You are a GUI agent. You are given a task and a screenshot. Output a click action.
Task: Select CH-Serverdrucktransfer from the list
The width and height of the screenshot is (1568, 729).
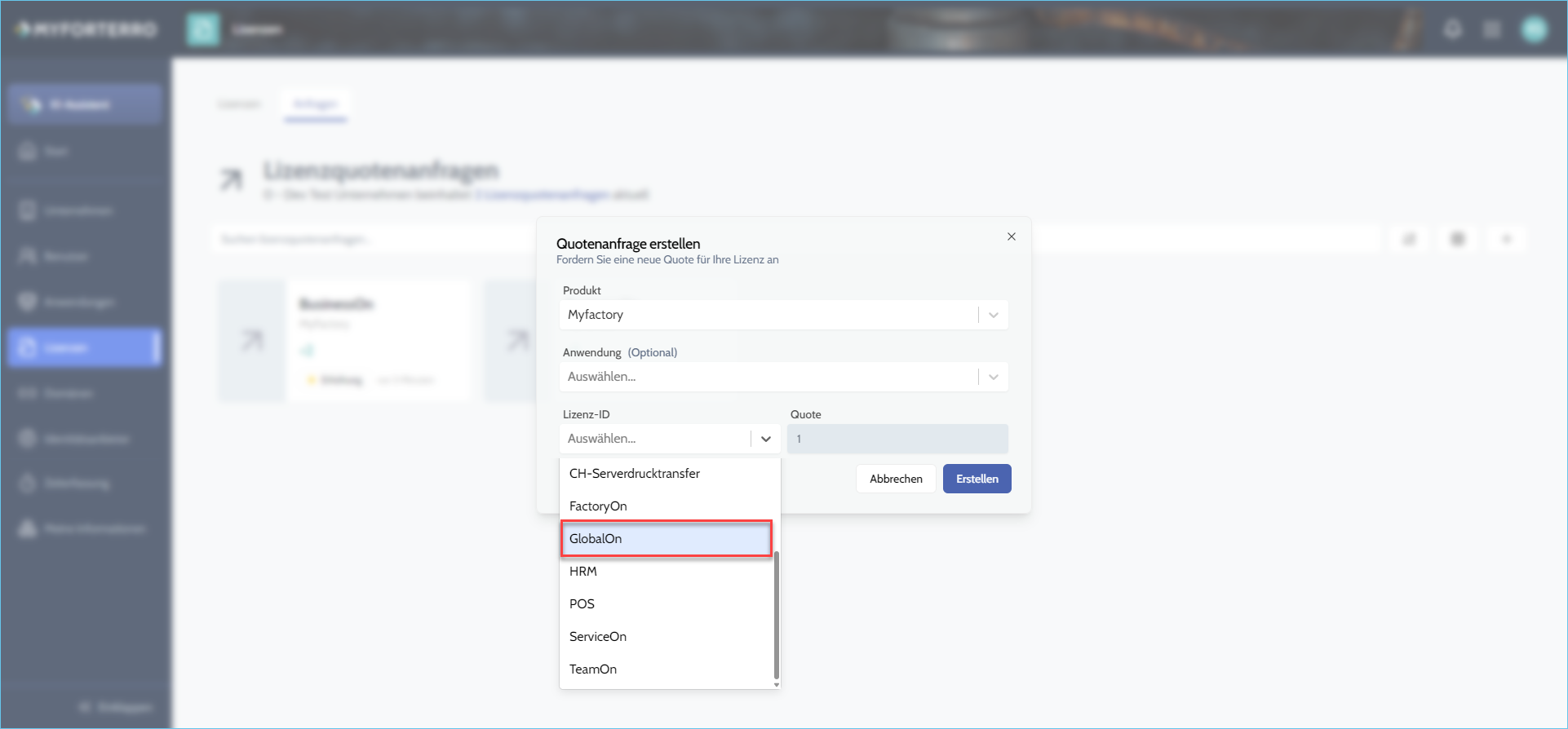(666, 474)
